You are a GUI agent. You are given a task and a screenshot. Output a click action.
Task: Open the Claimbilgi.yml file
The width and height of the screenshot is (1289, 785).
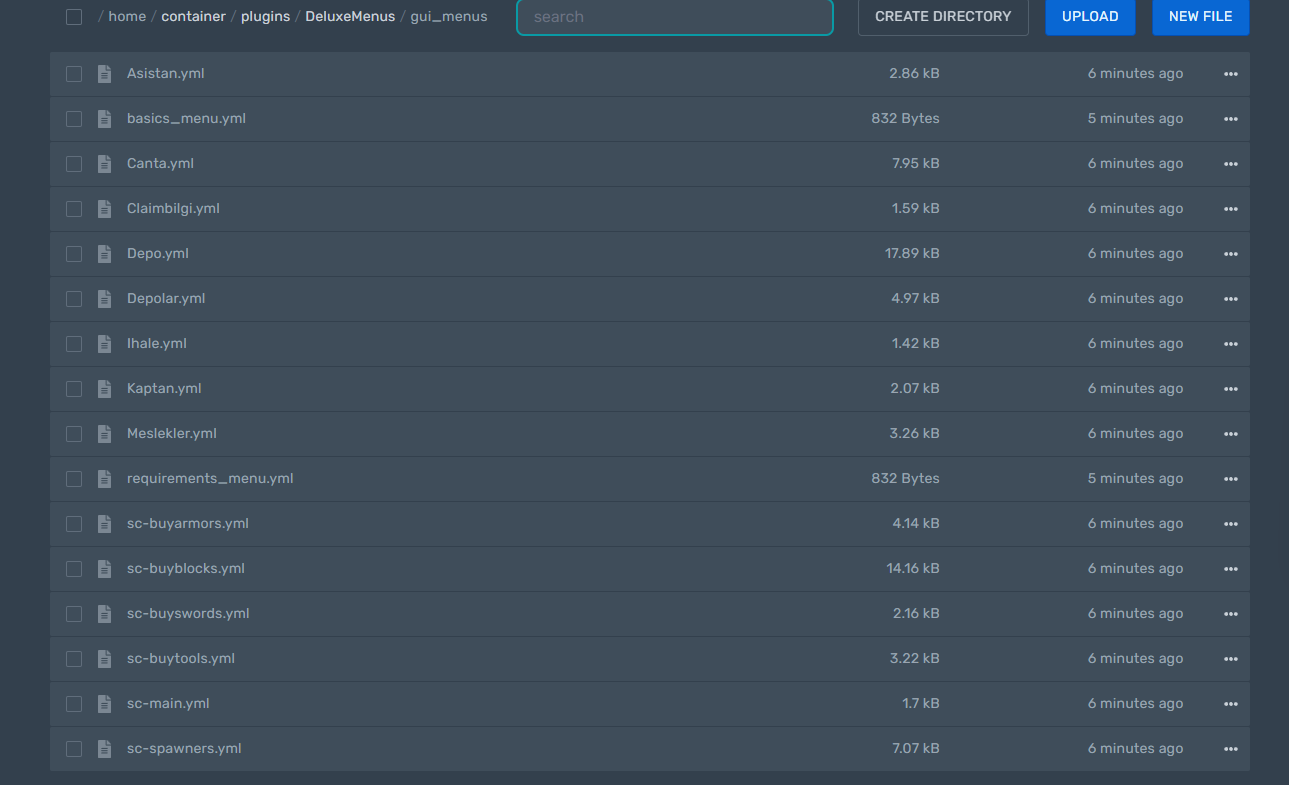(x=173, y=209)
